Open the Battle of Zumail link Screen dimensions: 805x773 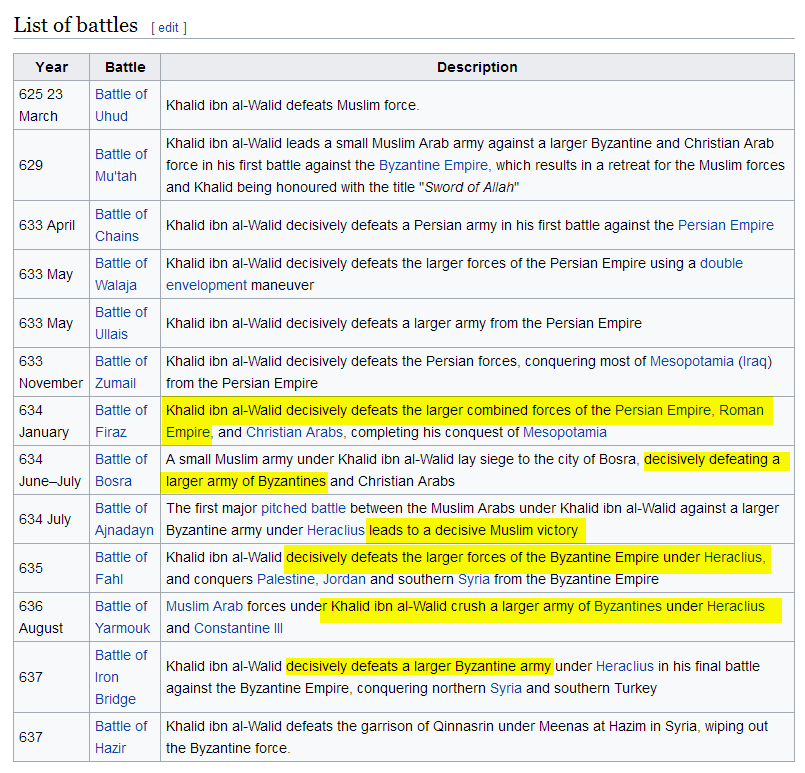pyautogui.click(x=121, y=372)
